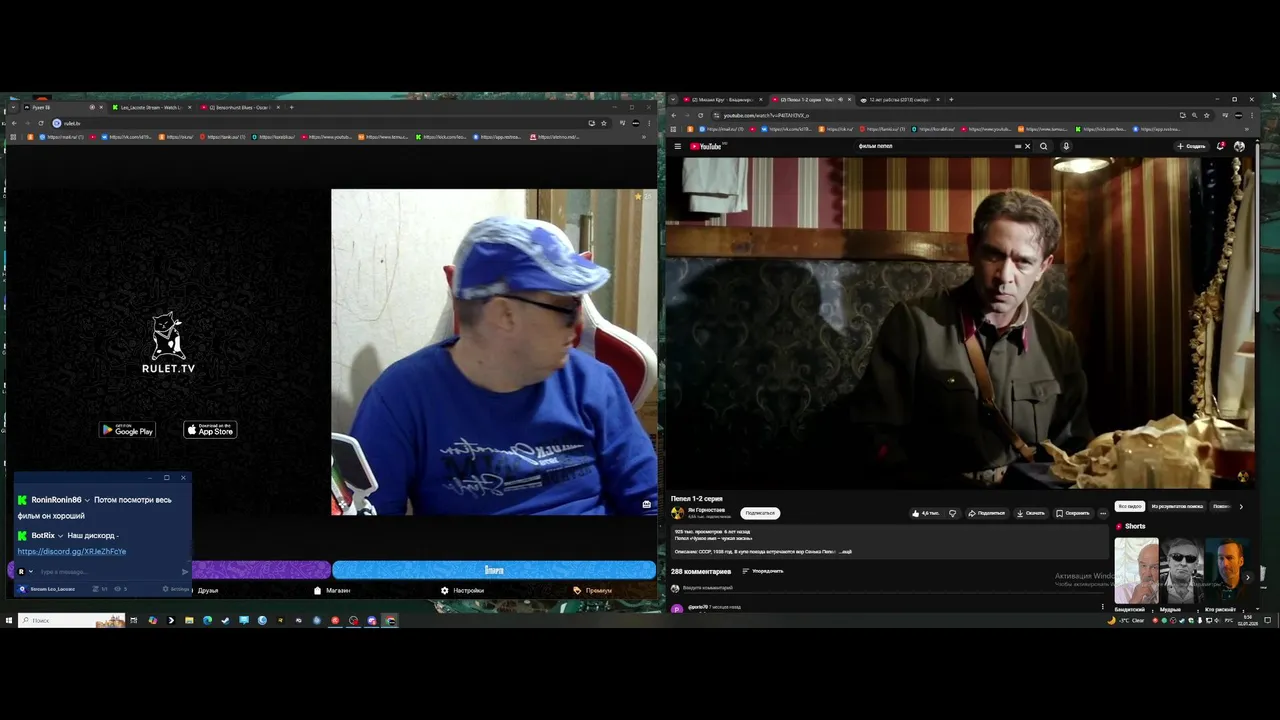This screenshot has height=720, width=1280.
Task: Expand video description via ...ещё
Action: 845,551
